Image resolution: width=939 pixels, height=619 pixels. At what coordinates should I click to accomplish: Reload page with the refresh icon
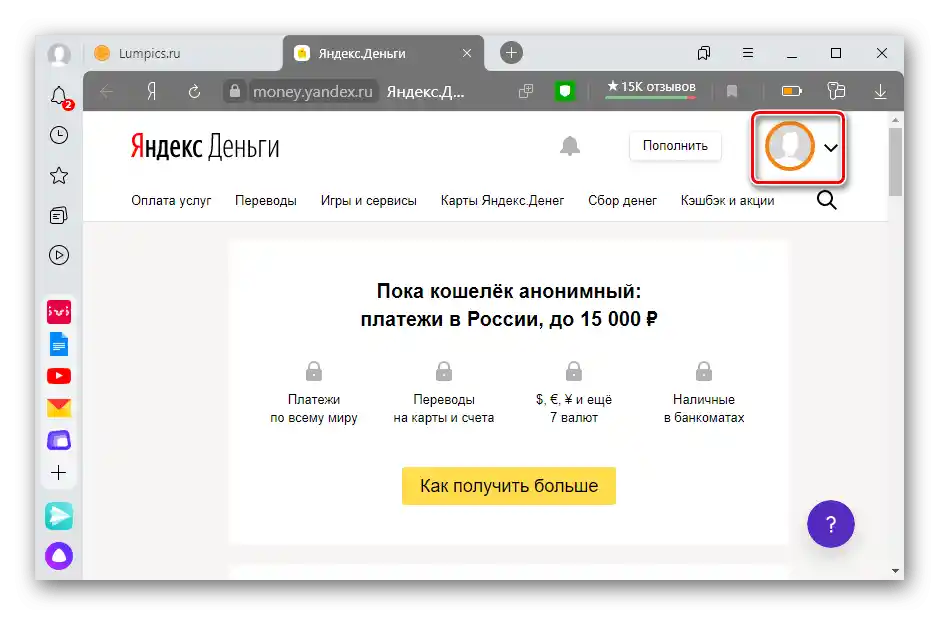click(x=193, y=91)
